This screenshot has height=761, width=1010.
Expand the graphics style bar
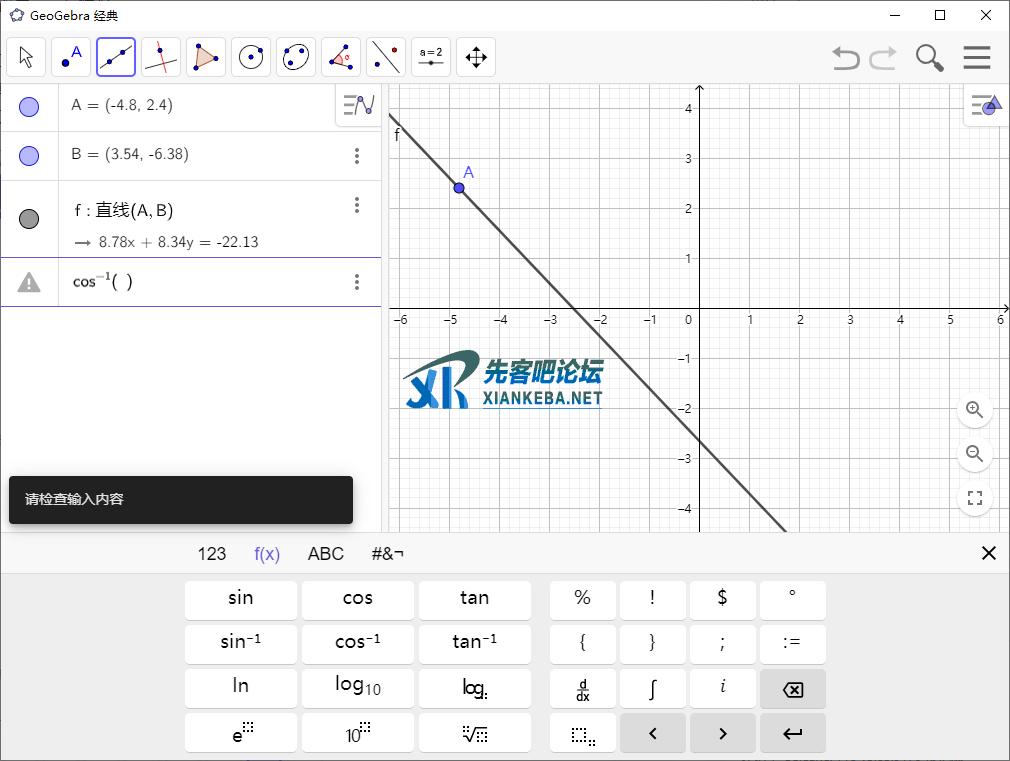[x=986, y=106]
